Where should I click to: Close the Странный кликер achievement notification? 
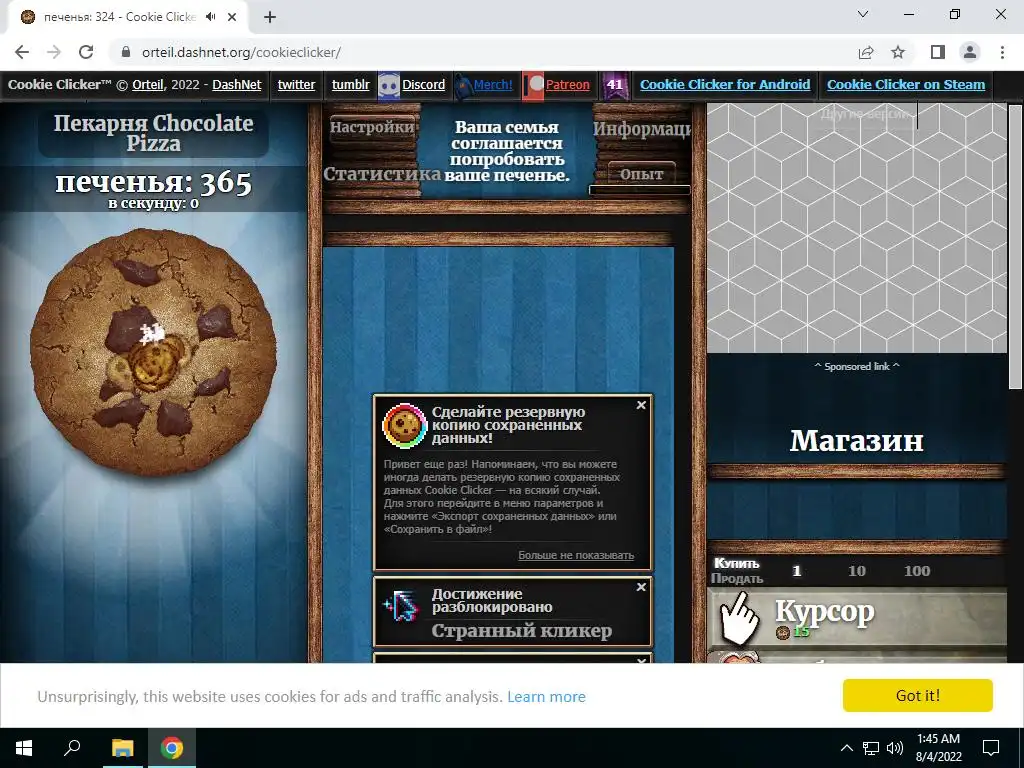tap(641, 587)
